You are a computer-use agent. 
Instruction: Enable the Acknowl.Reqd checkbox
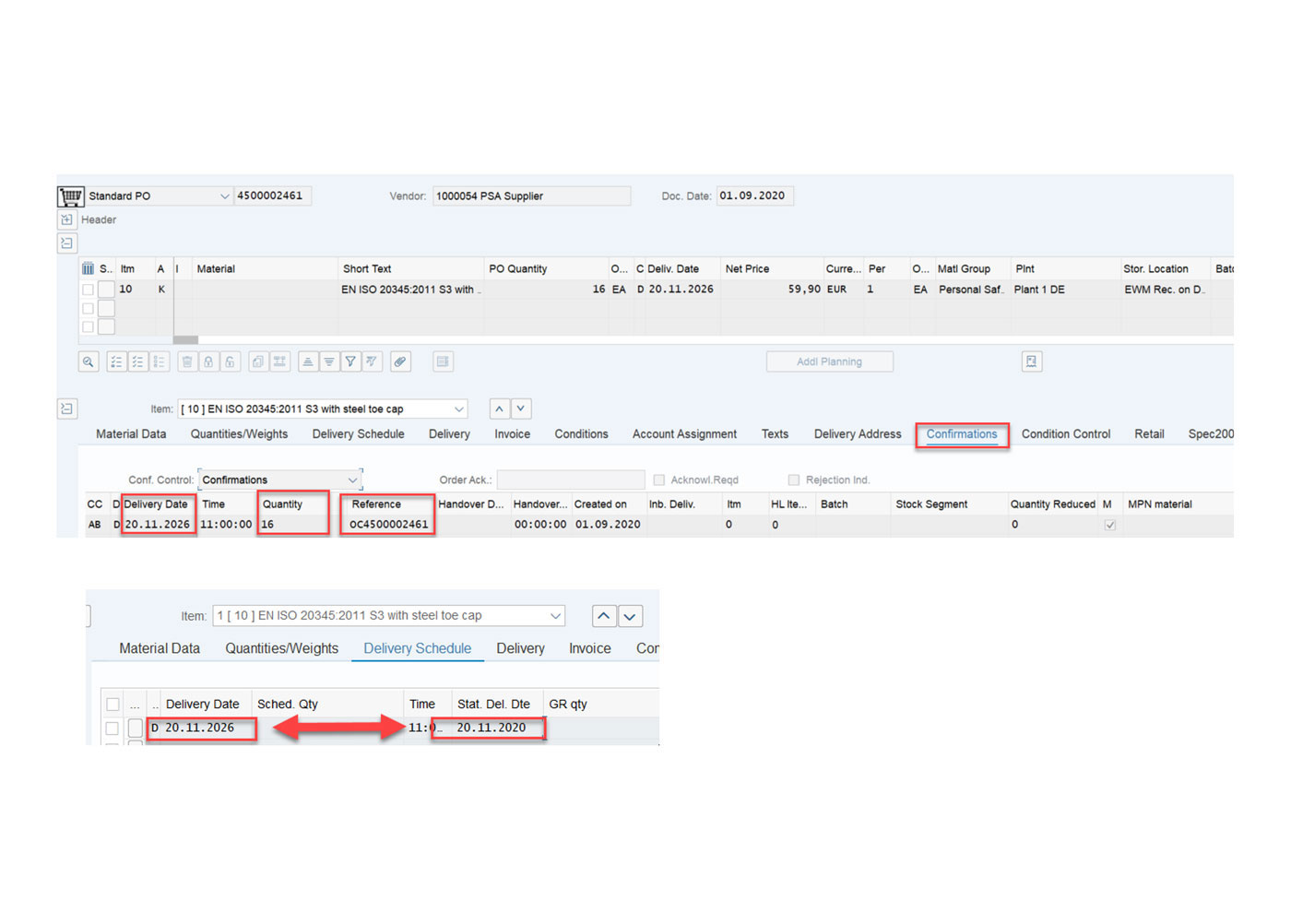659,480
